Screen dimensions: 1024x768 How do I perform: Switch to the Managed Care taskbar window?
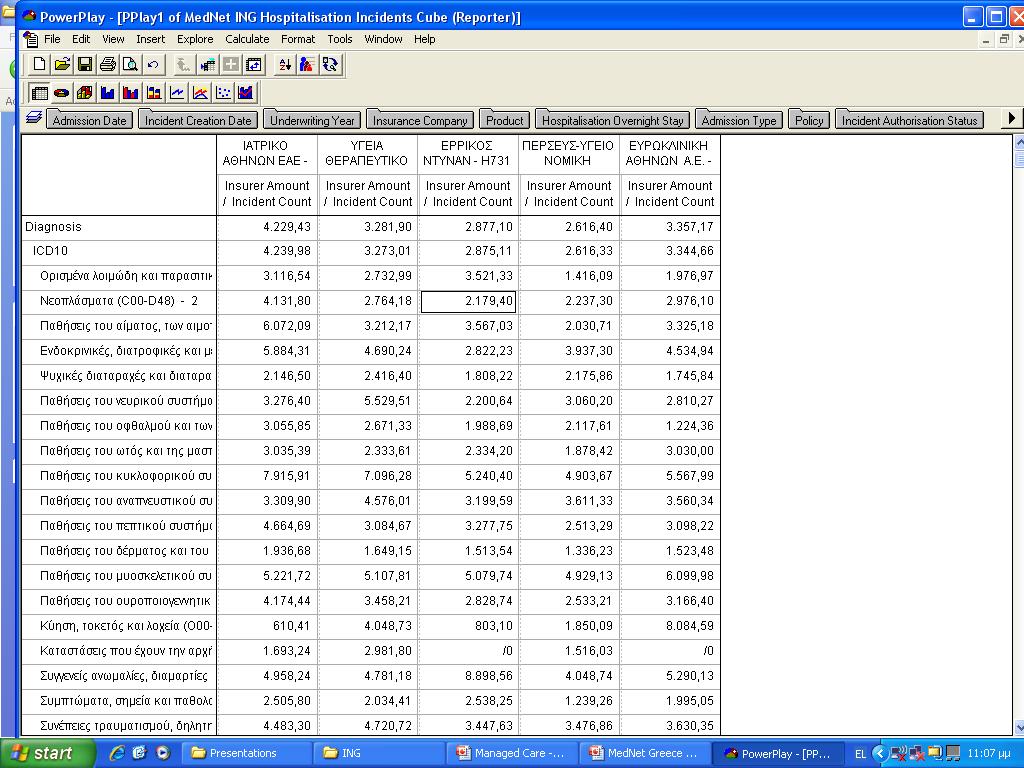[513, 753]
